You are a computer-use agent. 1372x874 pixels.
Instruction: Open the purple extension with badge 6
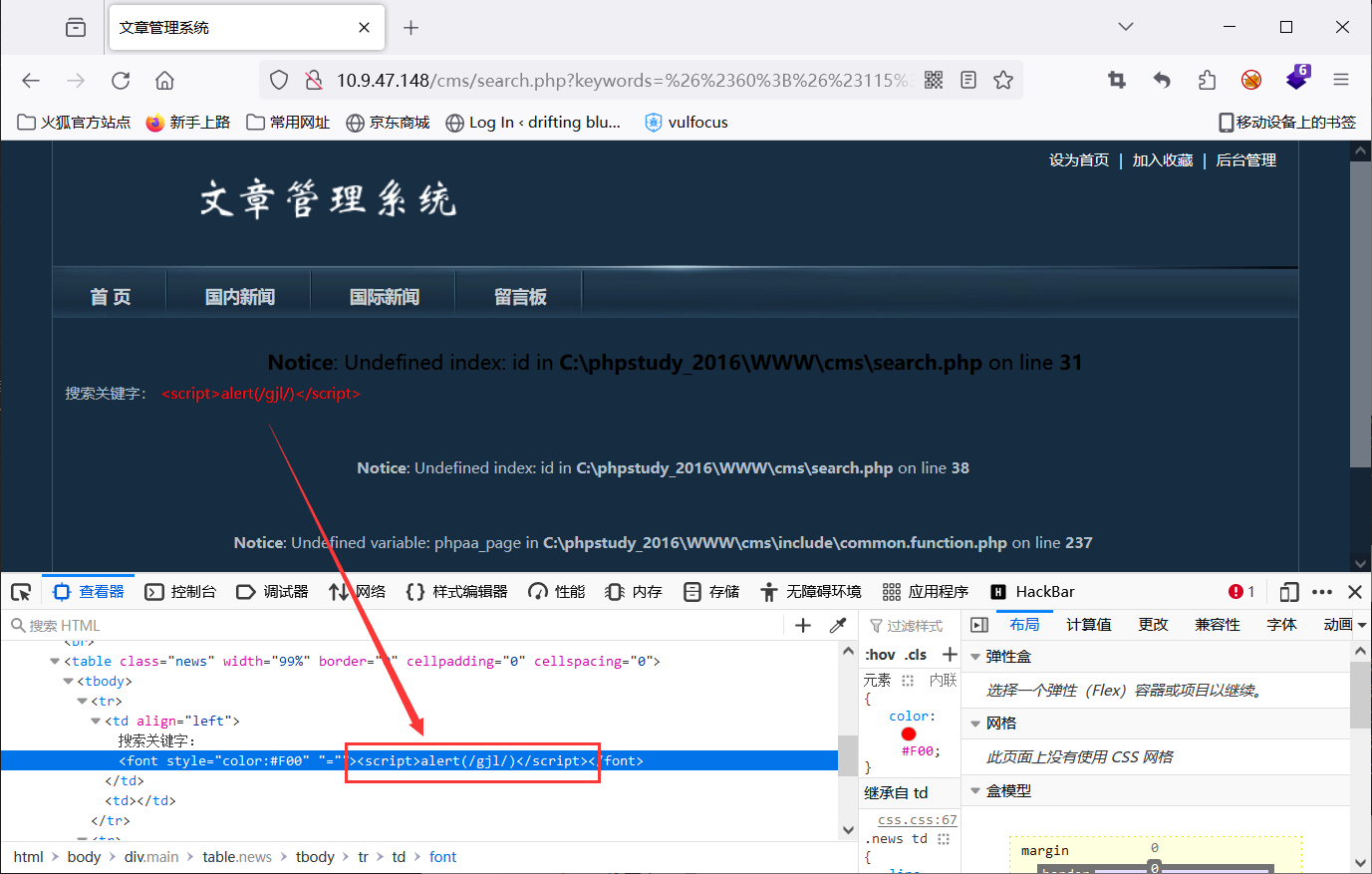pyautogui.click(x=1298, y=78)
